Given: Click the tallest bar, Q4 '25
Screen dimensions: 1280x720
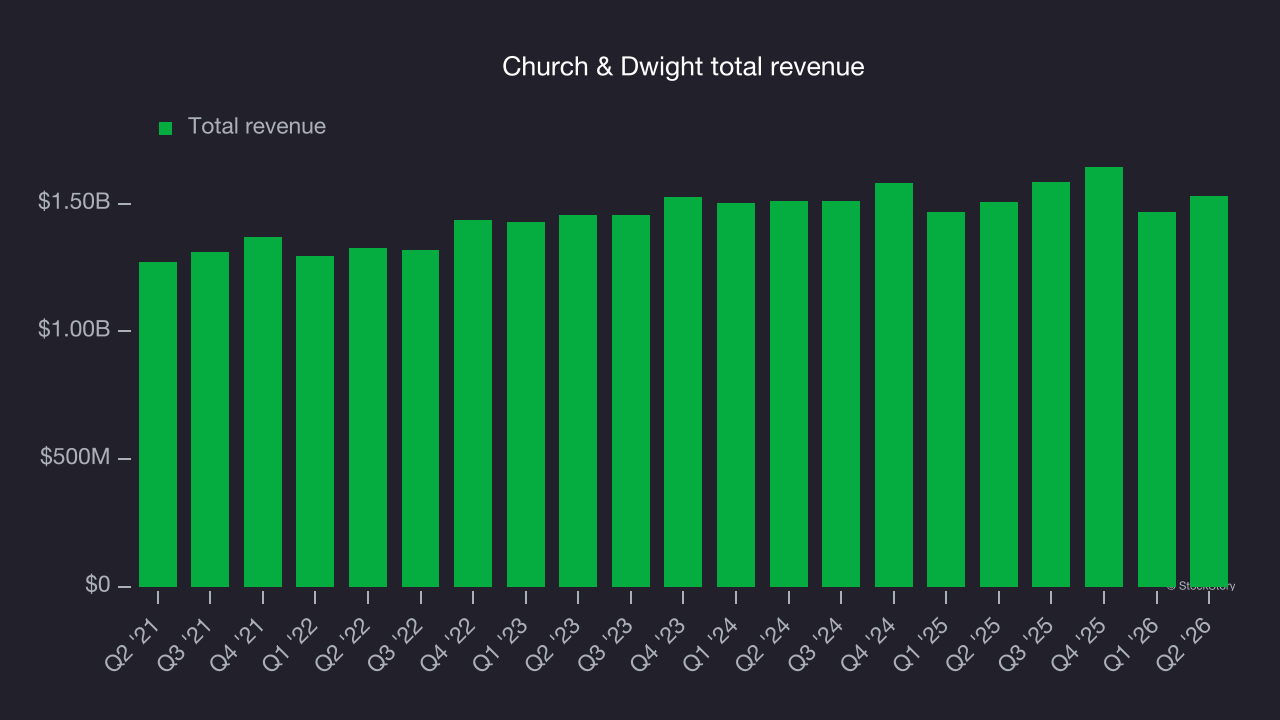Looking at the screenshot, I should pyautogui.click(x=1104, y=377).
